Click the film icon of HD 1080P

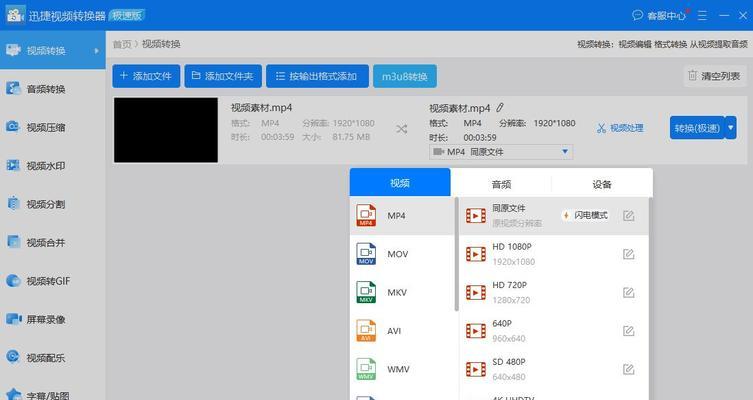(x=476, y=254)
